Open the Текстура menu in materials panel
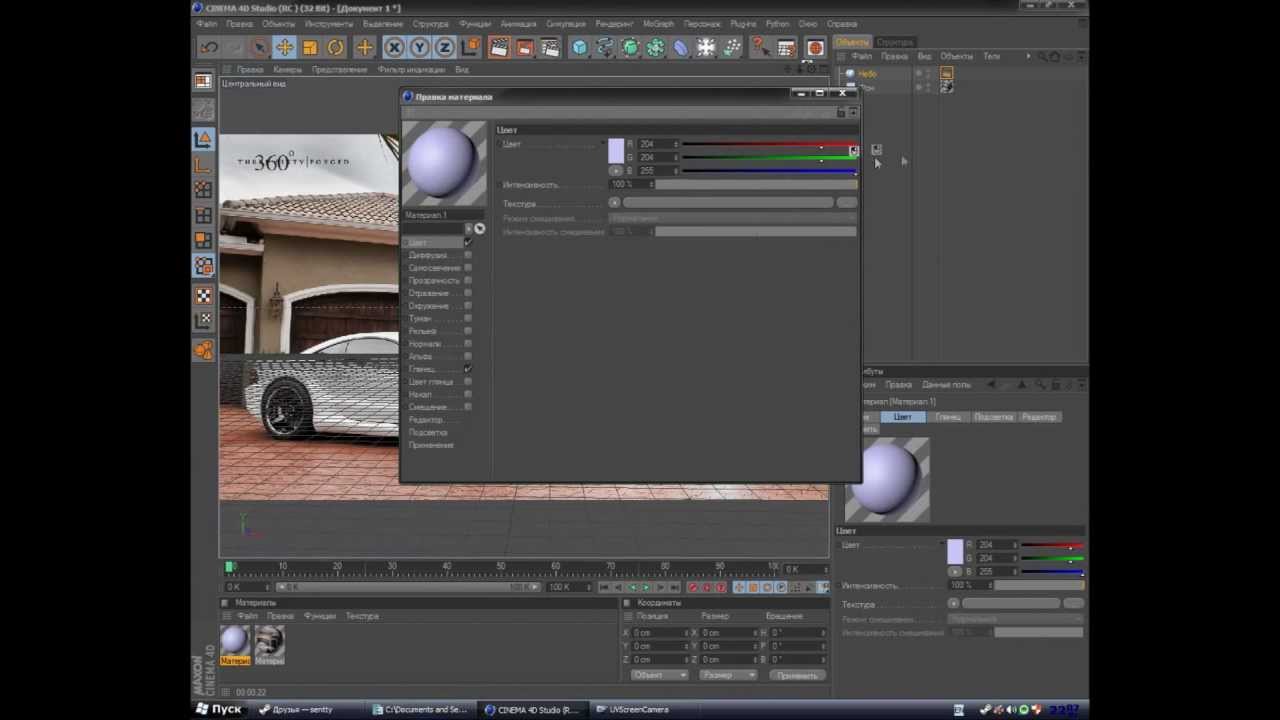1280x720 pixels. (362, 616)
